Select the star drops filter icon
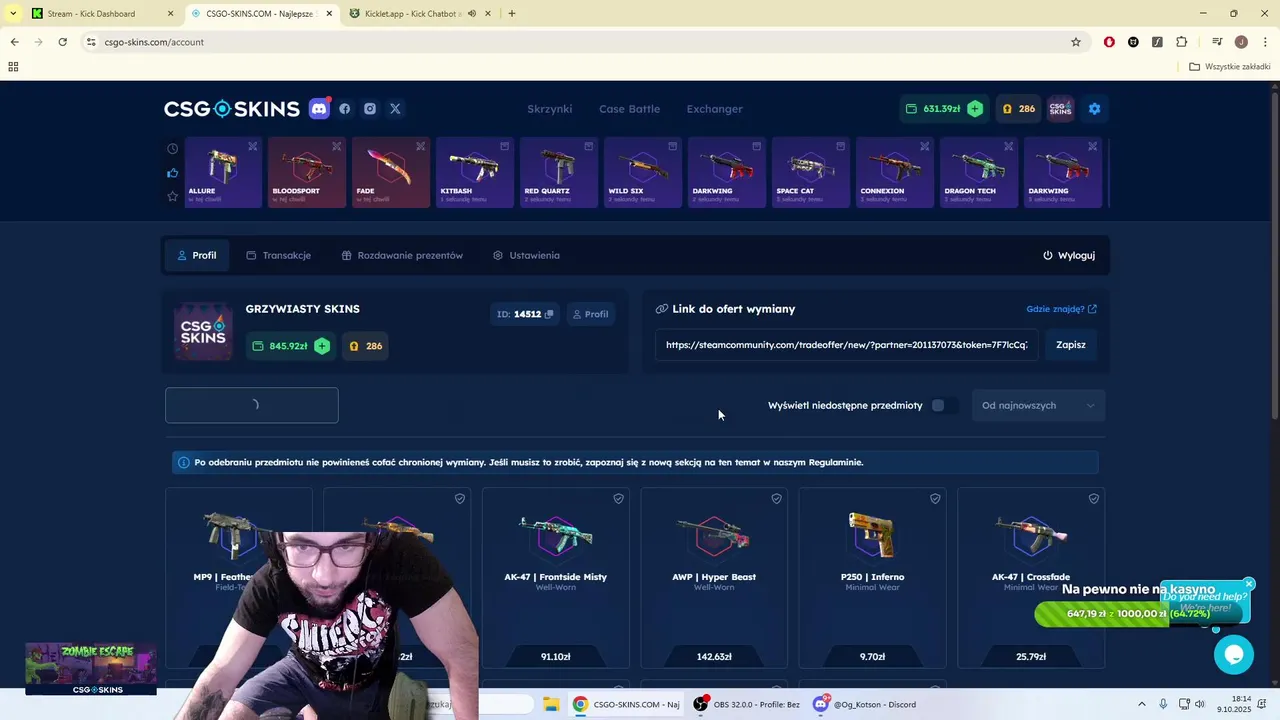 (x=173, y=196)
